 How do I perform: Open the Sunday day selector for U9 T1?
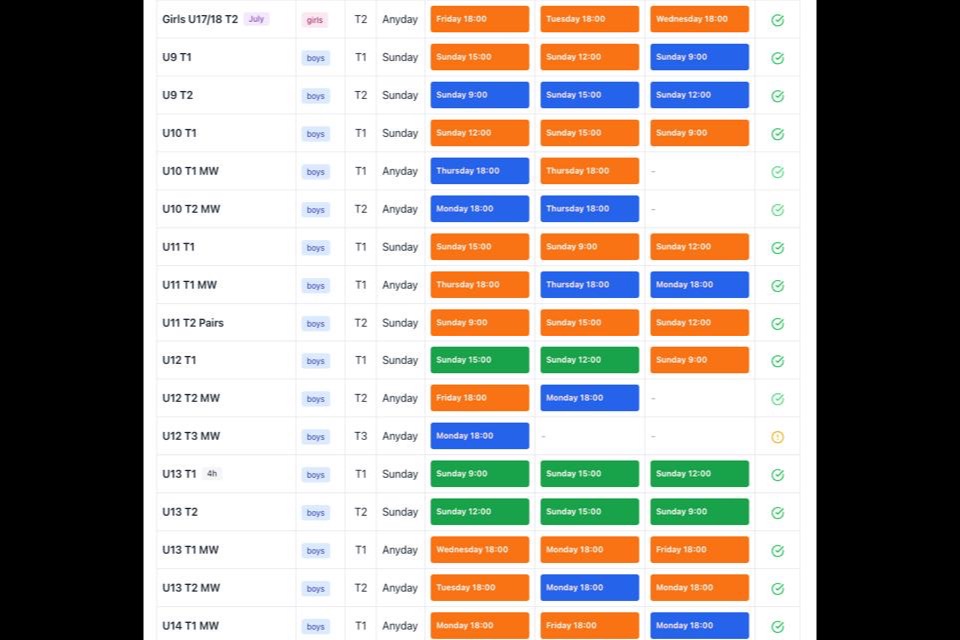(399, 57)
